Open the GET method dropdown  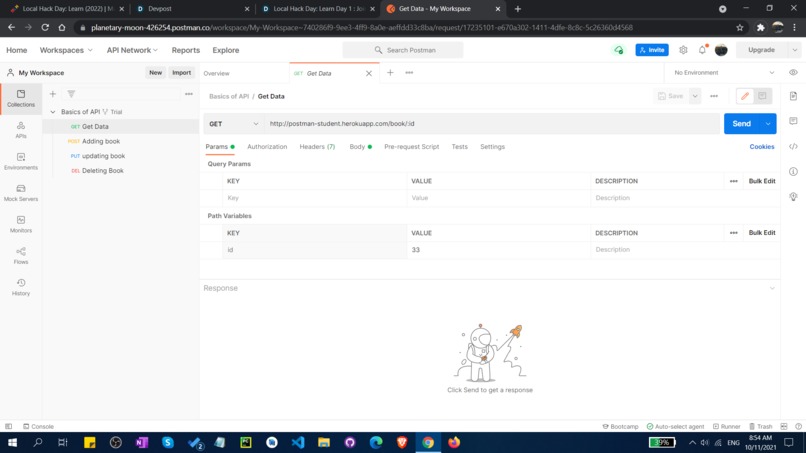tap(234, 123)
